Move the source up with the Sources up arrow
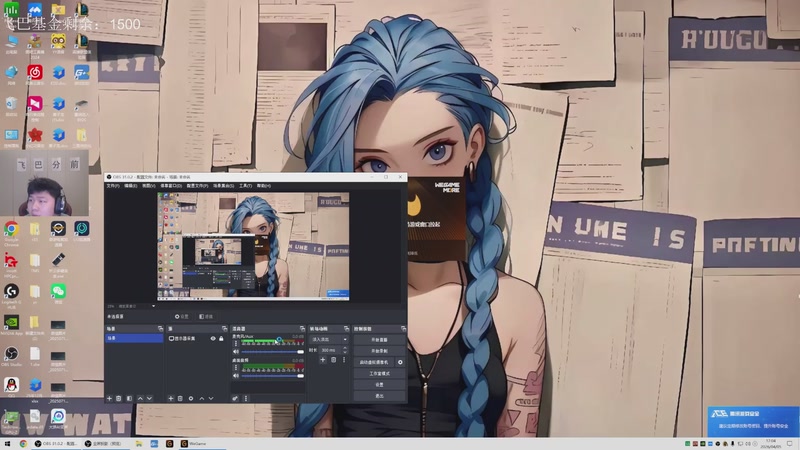Image resolution: width=800 pixels, height=450 pixels. (202, 398)
